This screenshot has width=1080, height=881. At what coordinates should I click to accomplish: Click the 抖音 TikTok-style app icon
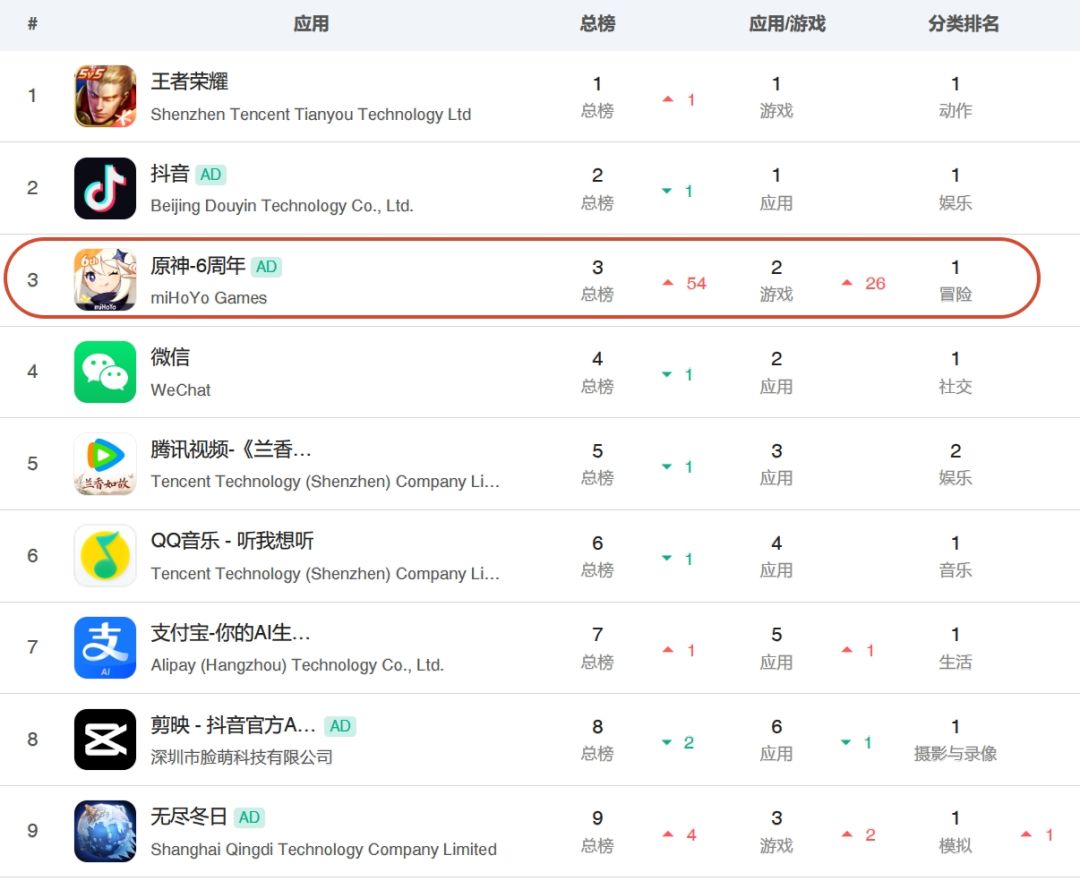[105, 188]
